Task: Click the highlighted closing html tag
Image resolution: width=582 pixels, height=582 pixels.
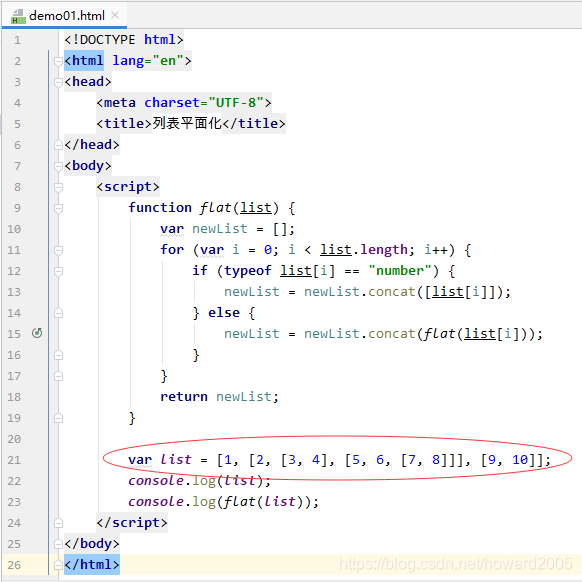Action: 92,565
